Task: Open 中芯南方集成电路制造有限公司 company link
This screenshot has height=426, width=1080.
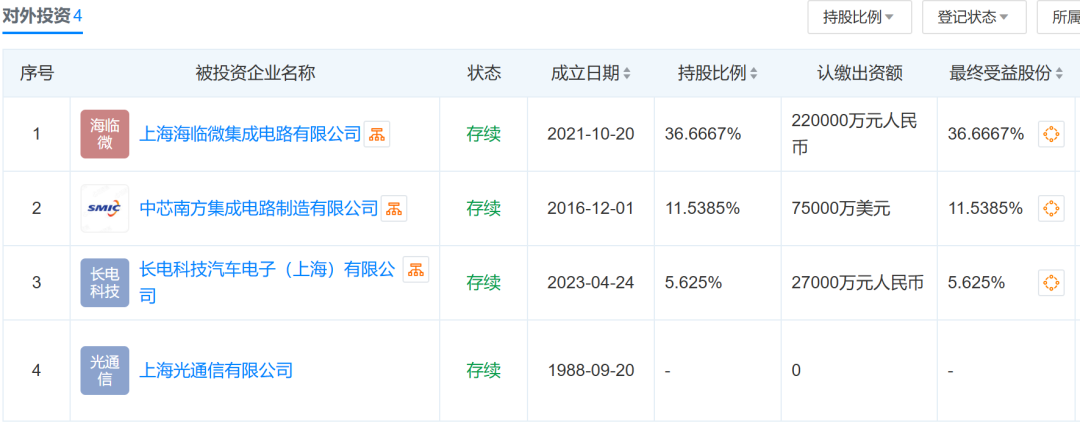Action: (259, 208)
